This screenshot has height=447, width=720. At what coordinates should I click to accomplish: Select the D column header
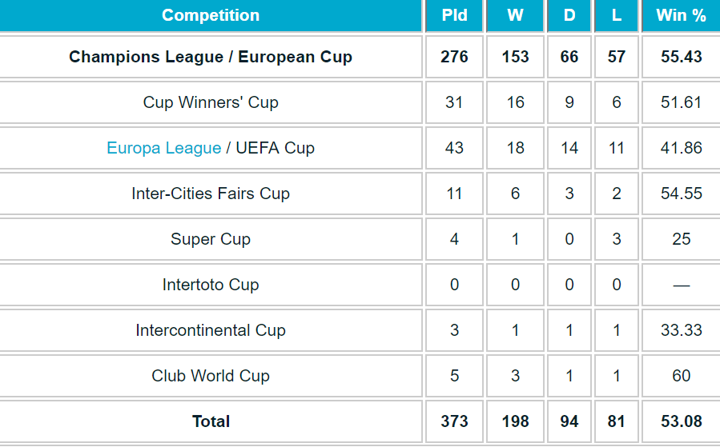point(569,15)
